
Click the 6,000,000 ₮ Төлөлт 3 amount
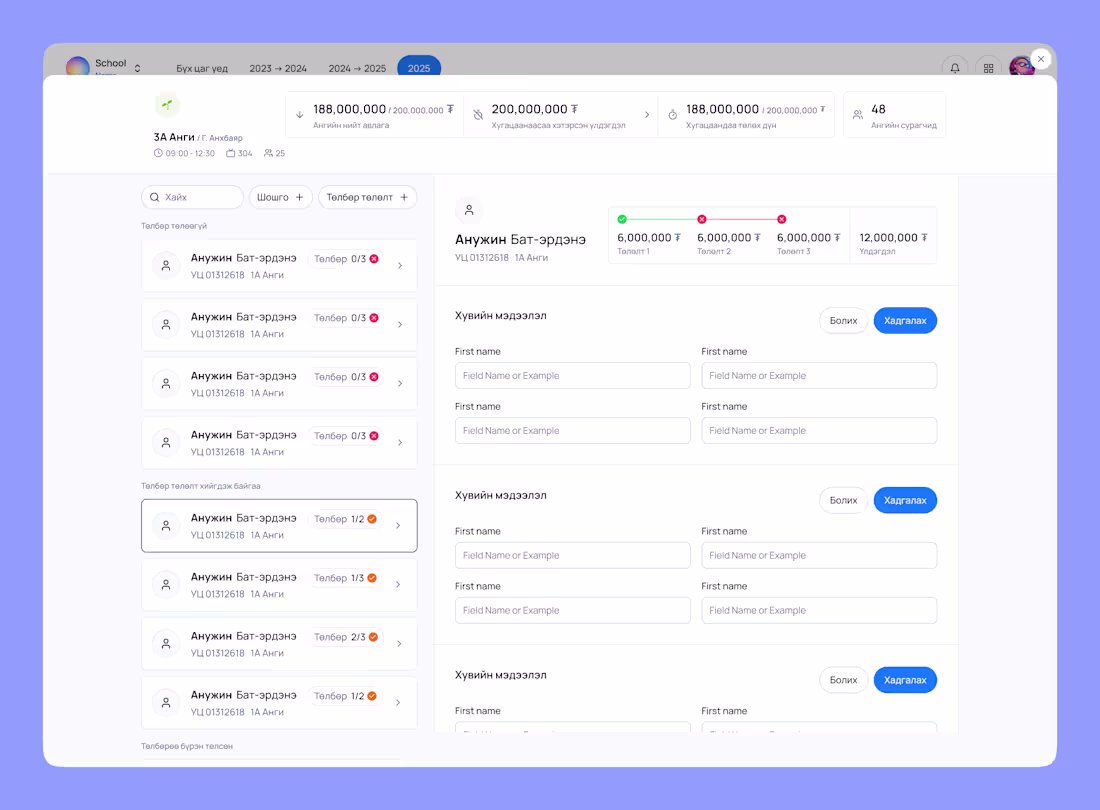pyautogui.click(x=809, y=238)
